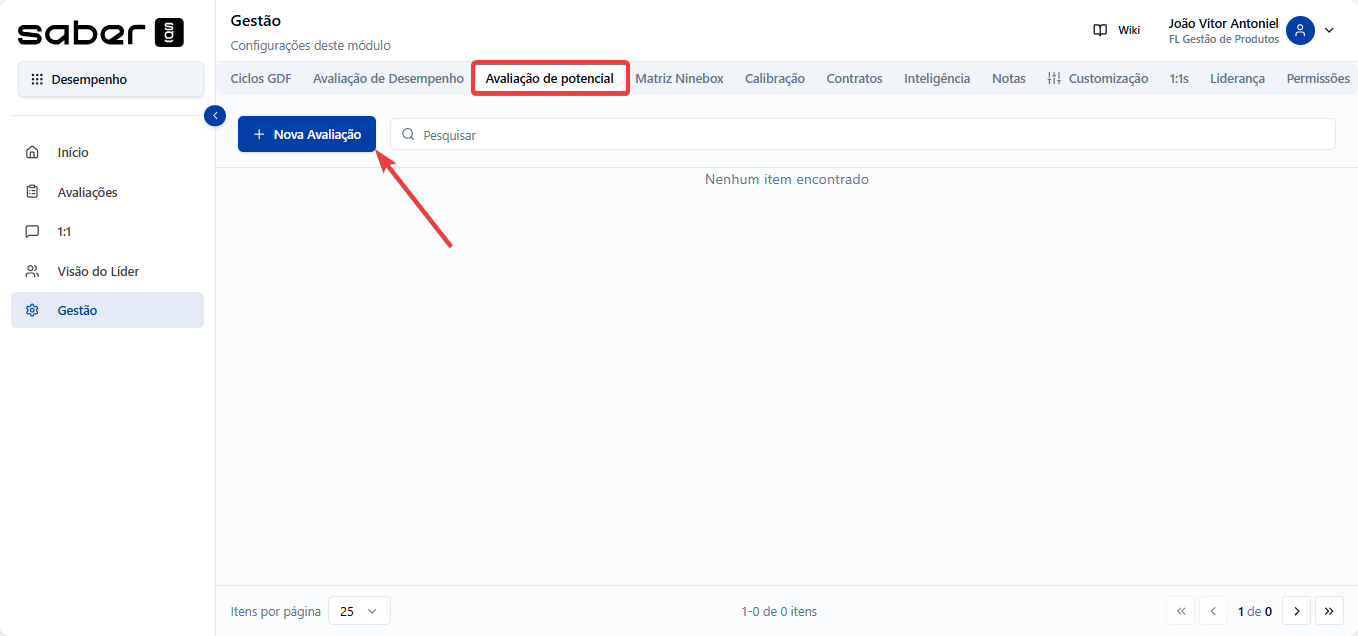1358x636 pixels.
Task: Collapse the sidebar with the chevron button
Action: [215, 116]
